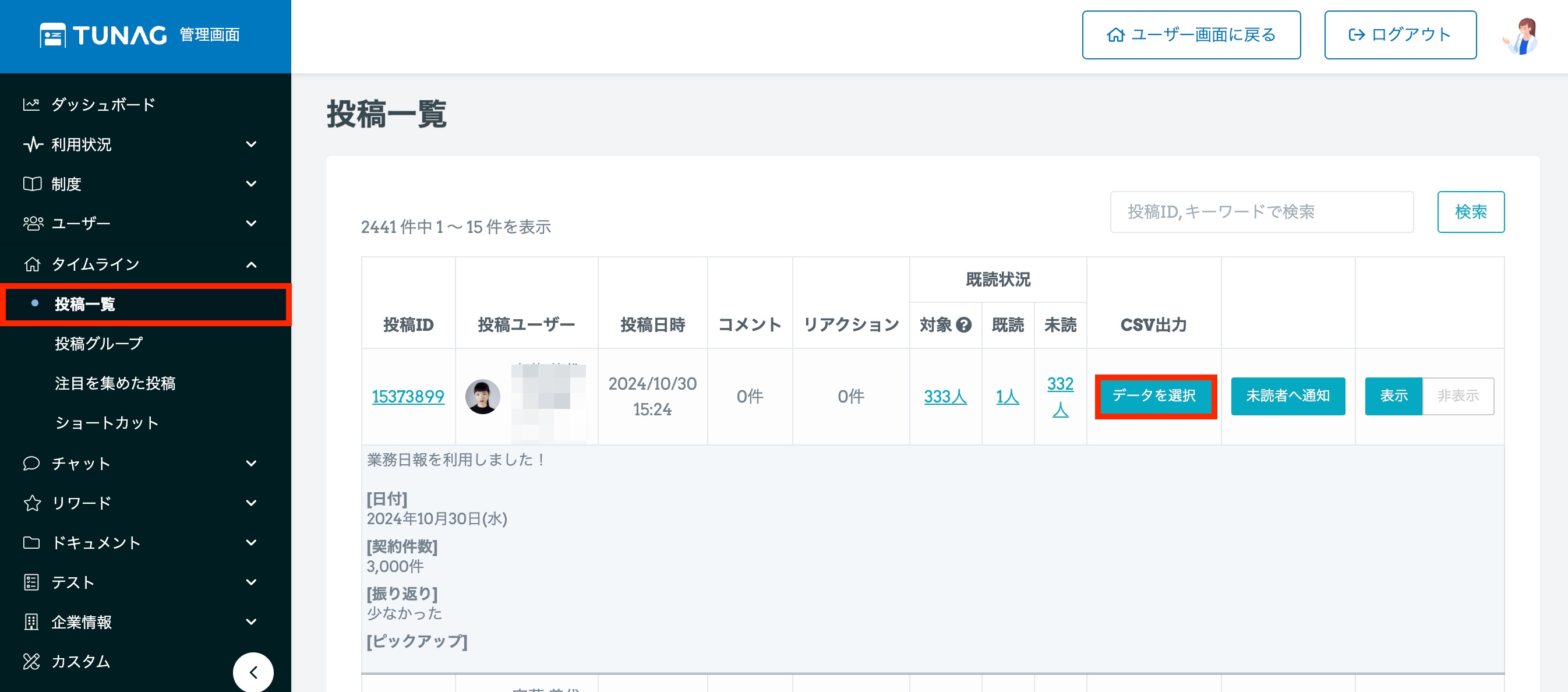Screen dimensions: 1568x692
Task: Click the dashboard chart icon
Action: [x=31, y=105]
